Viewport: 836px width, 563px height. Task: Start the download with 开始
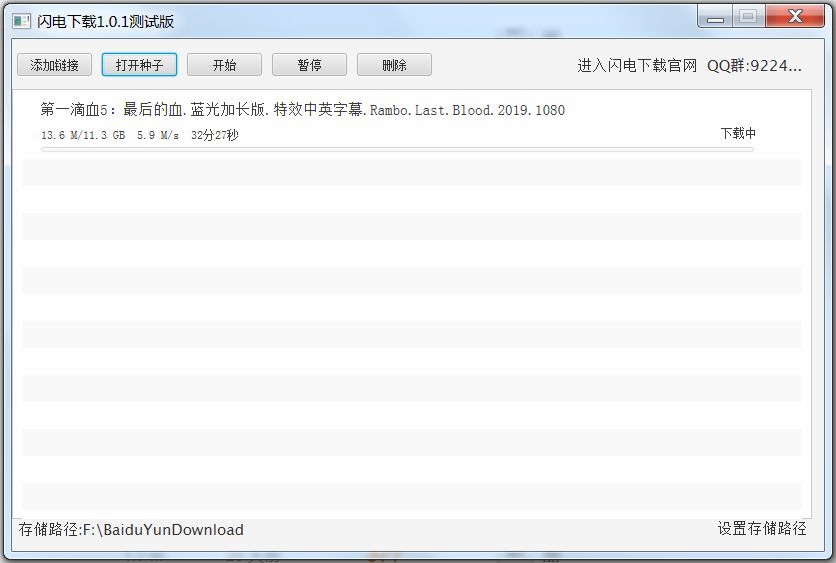click(224, 65)
